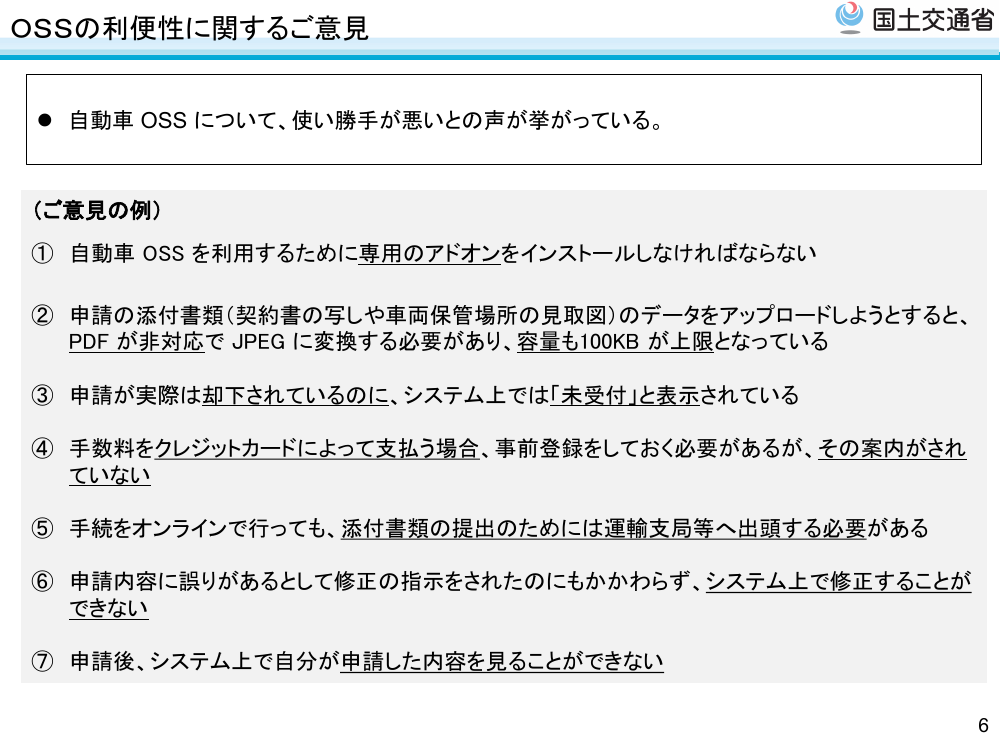Click circled number ① marker
Image resolution: width=1000 pixels, height=750 pixels.
pyautogui.click(x=42, y=254)
